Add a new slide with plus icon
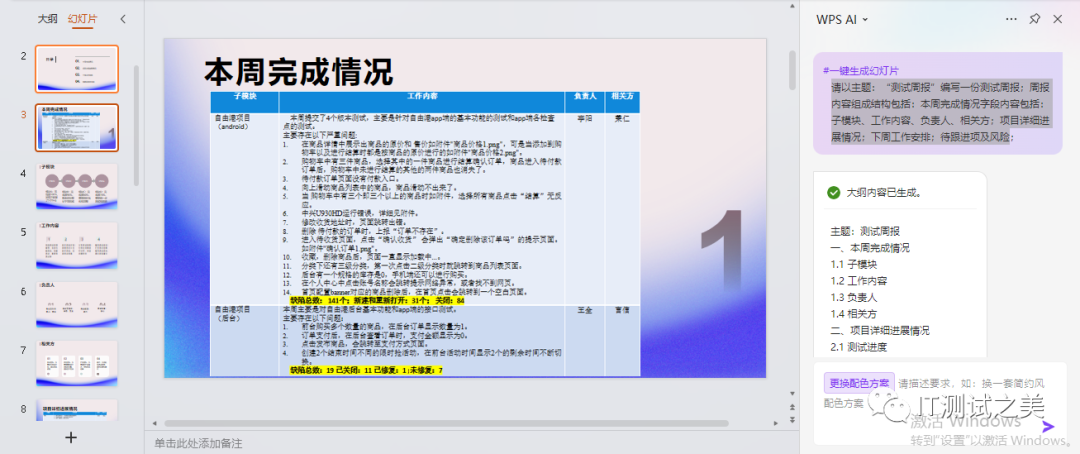 coord(70,437)
